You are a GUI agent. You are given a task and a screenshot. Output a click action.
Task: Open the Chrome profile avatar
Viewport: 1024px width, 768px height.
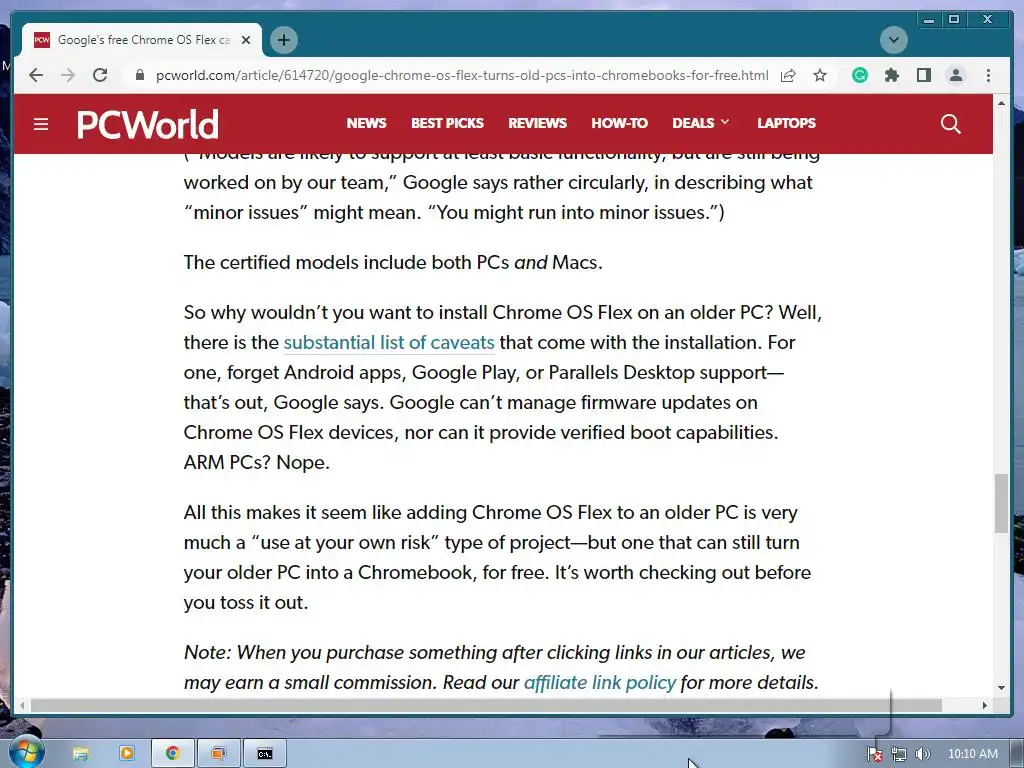956,75
